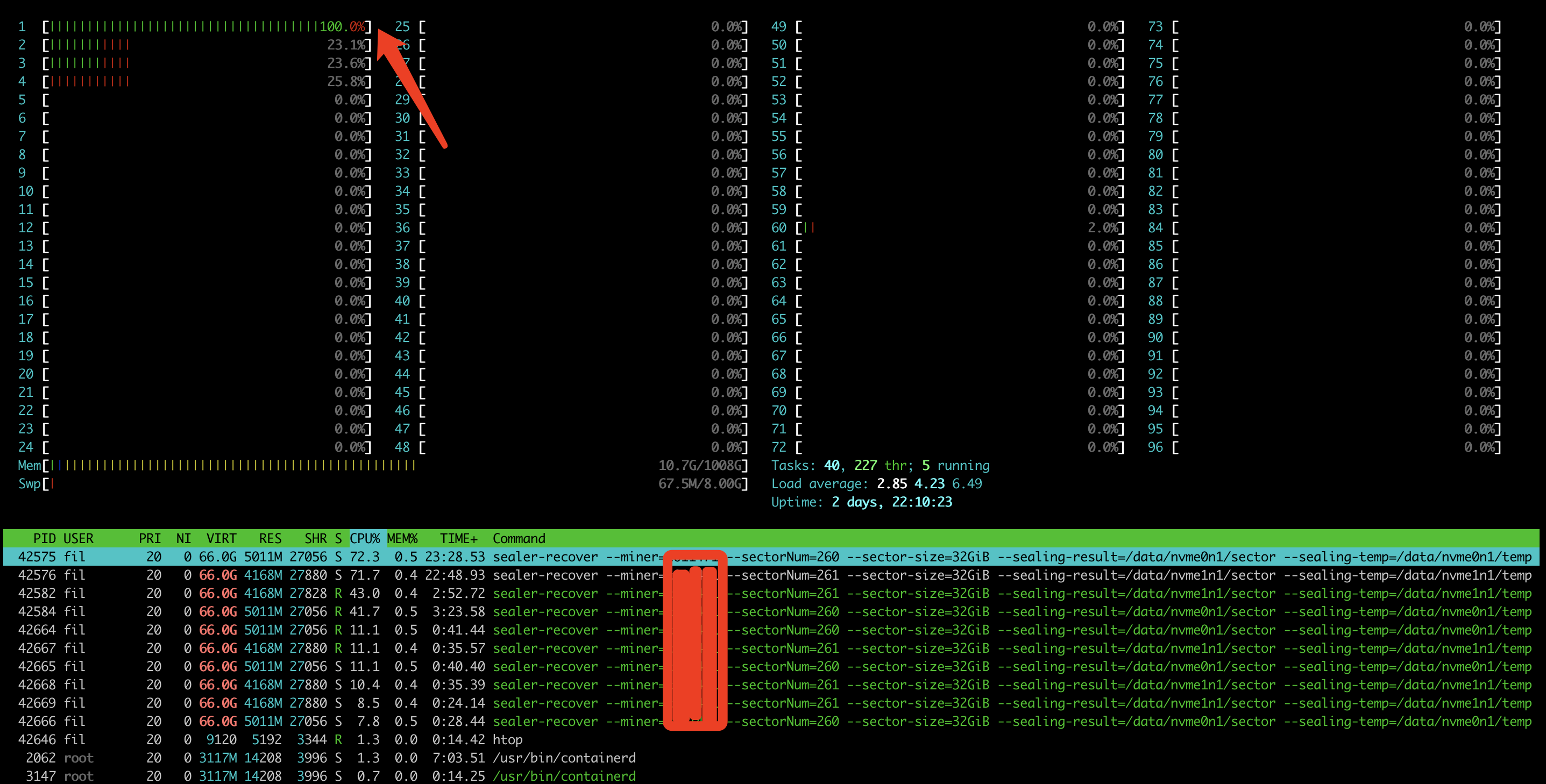Sort by the SHR column header
Viewport: 1546px width, 784px height.
(x=316, y=538)
